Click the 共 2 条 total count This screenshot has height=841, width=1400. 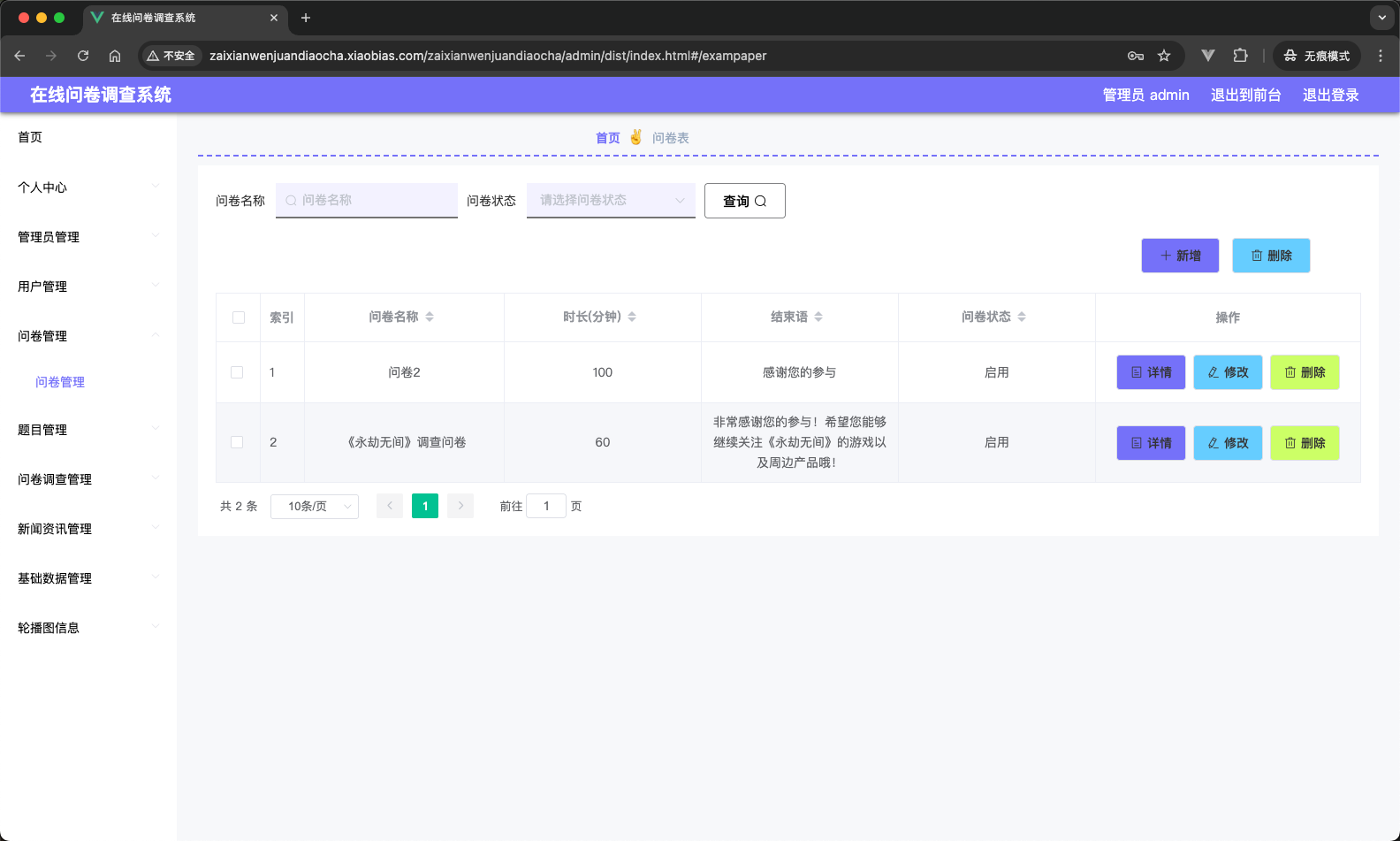pyautogui.click(x=239, y=506)
